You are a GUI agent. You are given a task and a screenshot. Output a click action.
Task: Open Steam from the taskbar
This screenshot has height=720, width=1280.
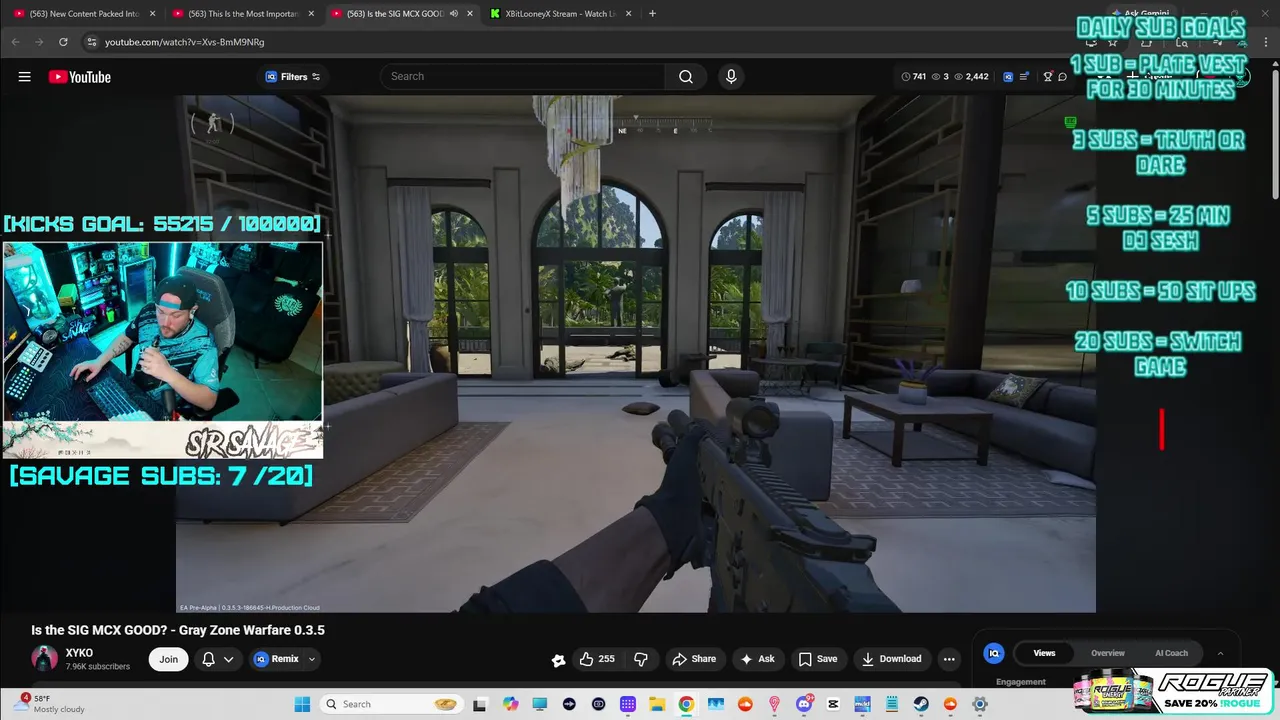[x=921, y=704]
